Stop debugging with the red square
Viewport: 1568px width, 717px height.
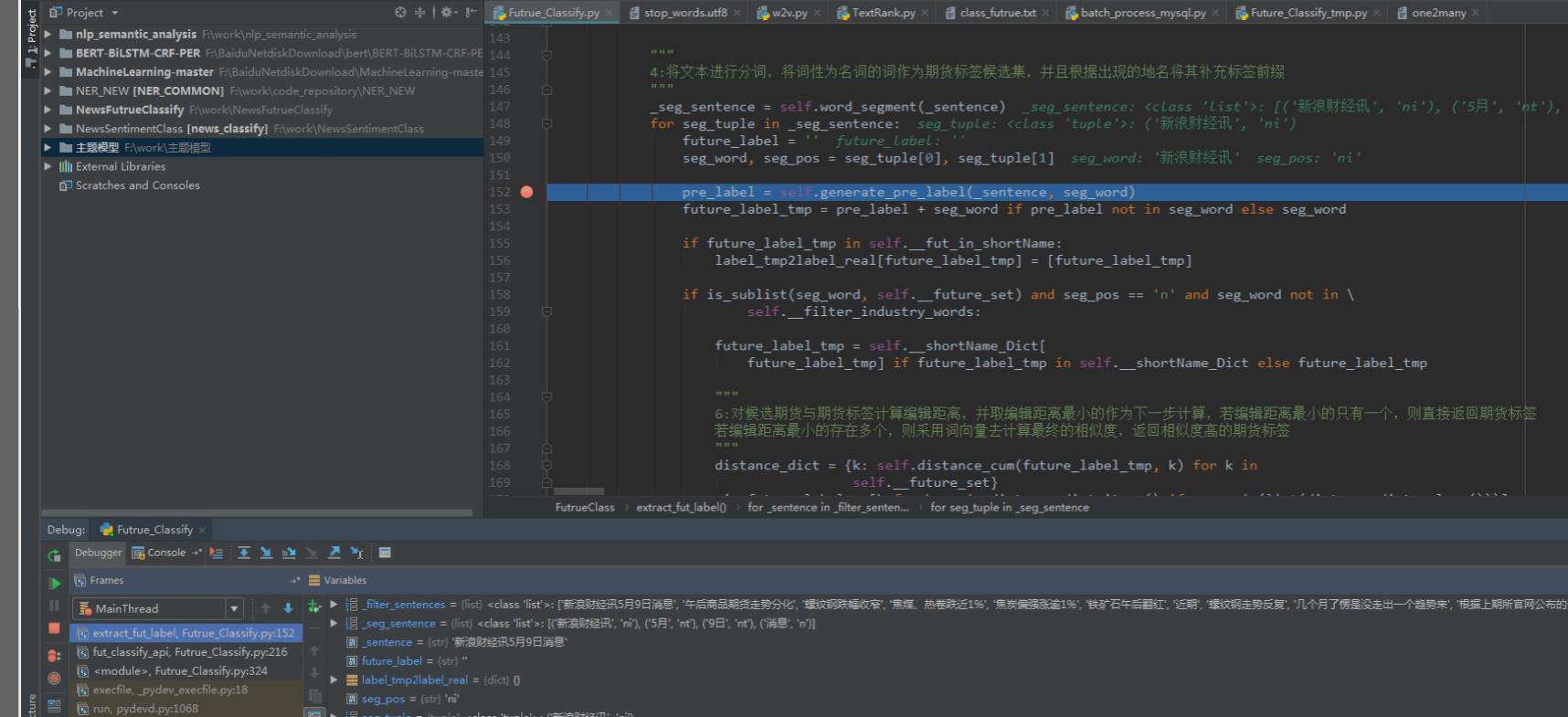click(x=55, y=628)
